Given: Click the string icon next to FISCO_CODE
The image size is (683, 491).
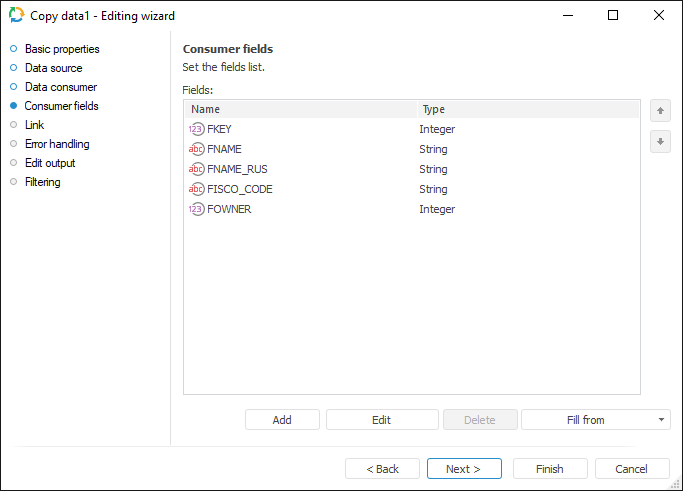Looking at the screenshot, I should coord(196,189).
